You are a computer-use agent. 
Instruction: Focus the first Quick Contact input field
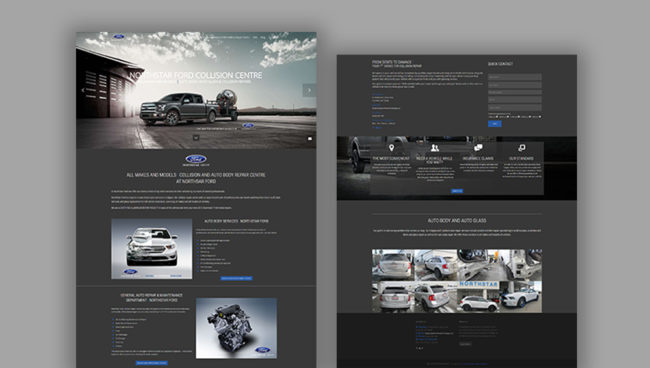point(514,77)
